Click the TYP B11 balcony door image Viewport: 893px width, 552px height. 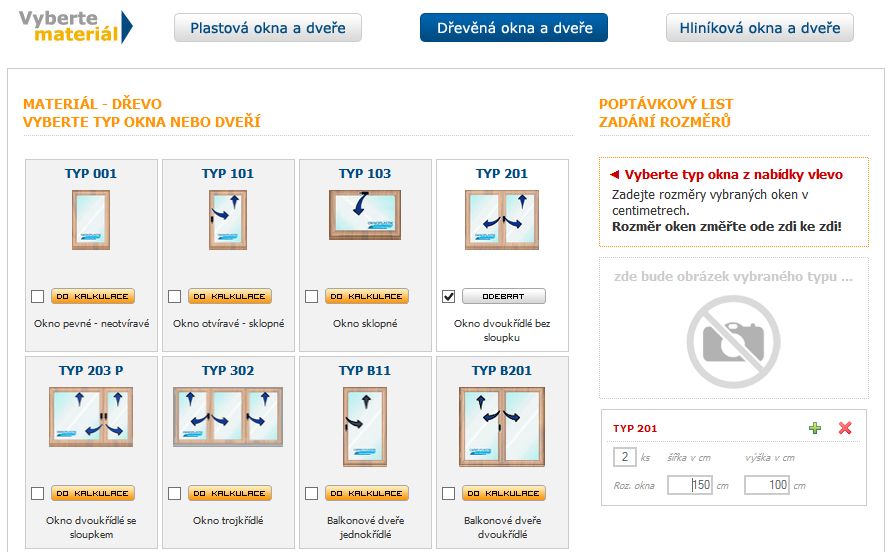click(x=365, y=425)
